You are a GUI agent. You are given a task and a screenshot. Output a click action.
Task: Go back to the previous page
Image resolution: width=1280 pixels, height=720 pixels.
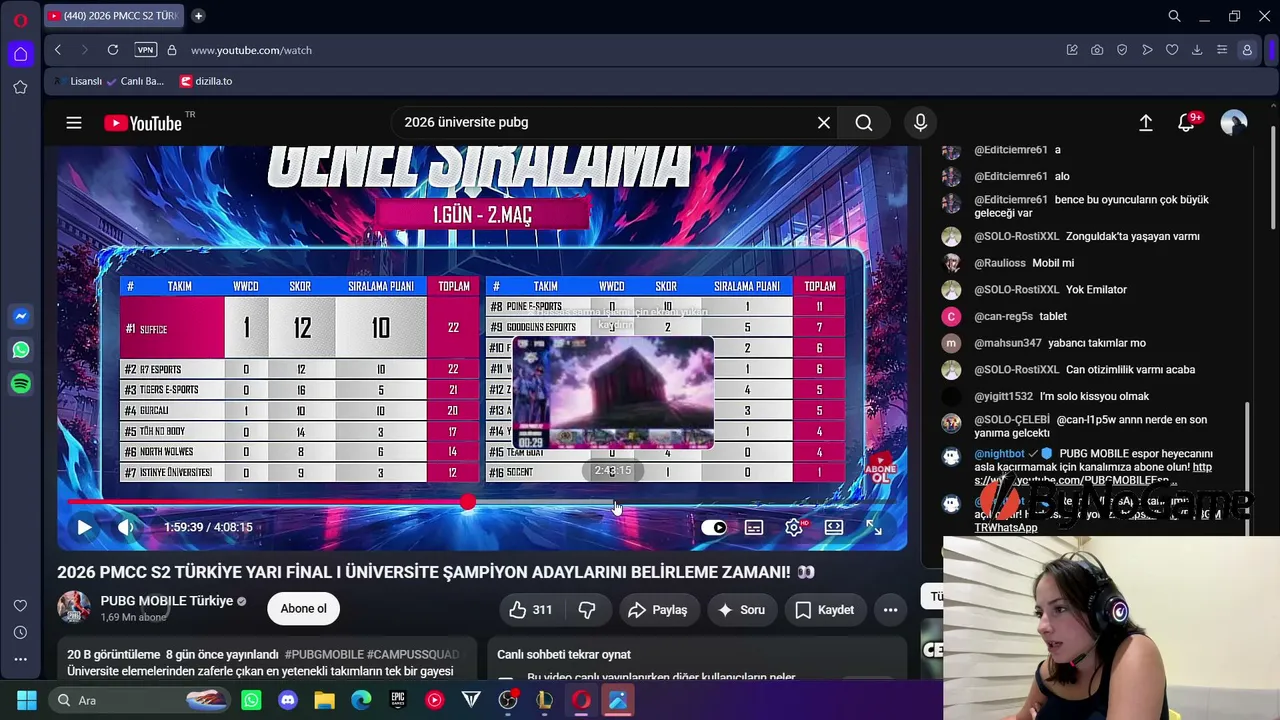[x=58, y=50]
